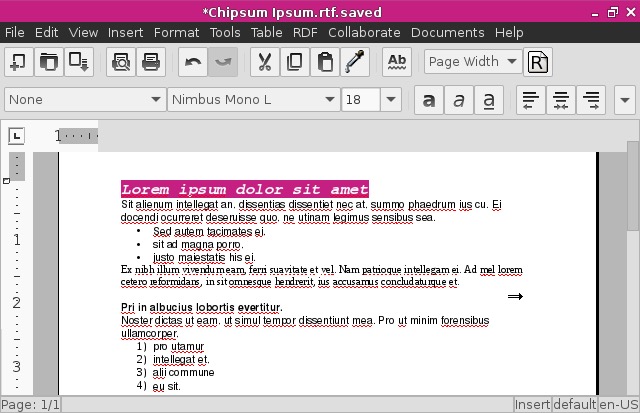The height and width of the screenshot is (413, 640).
Task: Undo the last action
Action: click(x=193, y=61)
